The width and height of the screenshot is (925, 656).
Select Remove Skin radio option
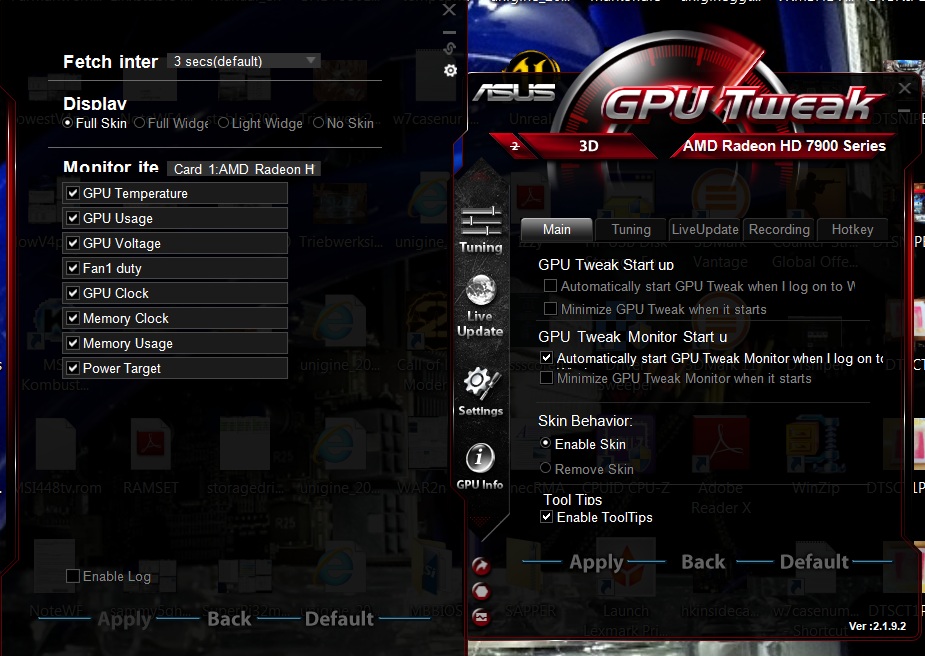[546, 468]
